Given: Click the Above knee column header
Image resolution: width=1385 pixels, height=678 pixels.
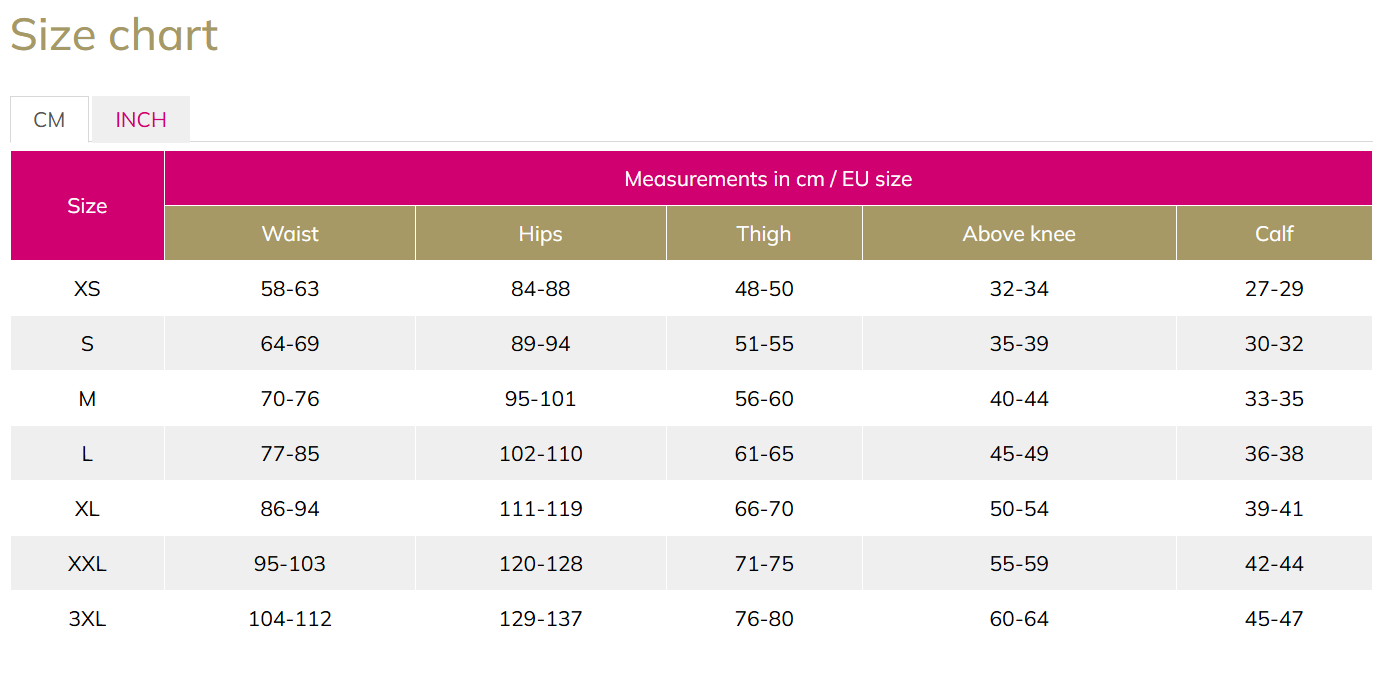Looking at the screenshot, I should [x=1019, y=233].
